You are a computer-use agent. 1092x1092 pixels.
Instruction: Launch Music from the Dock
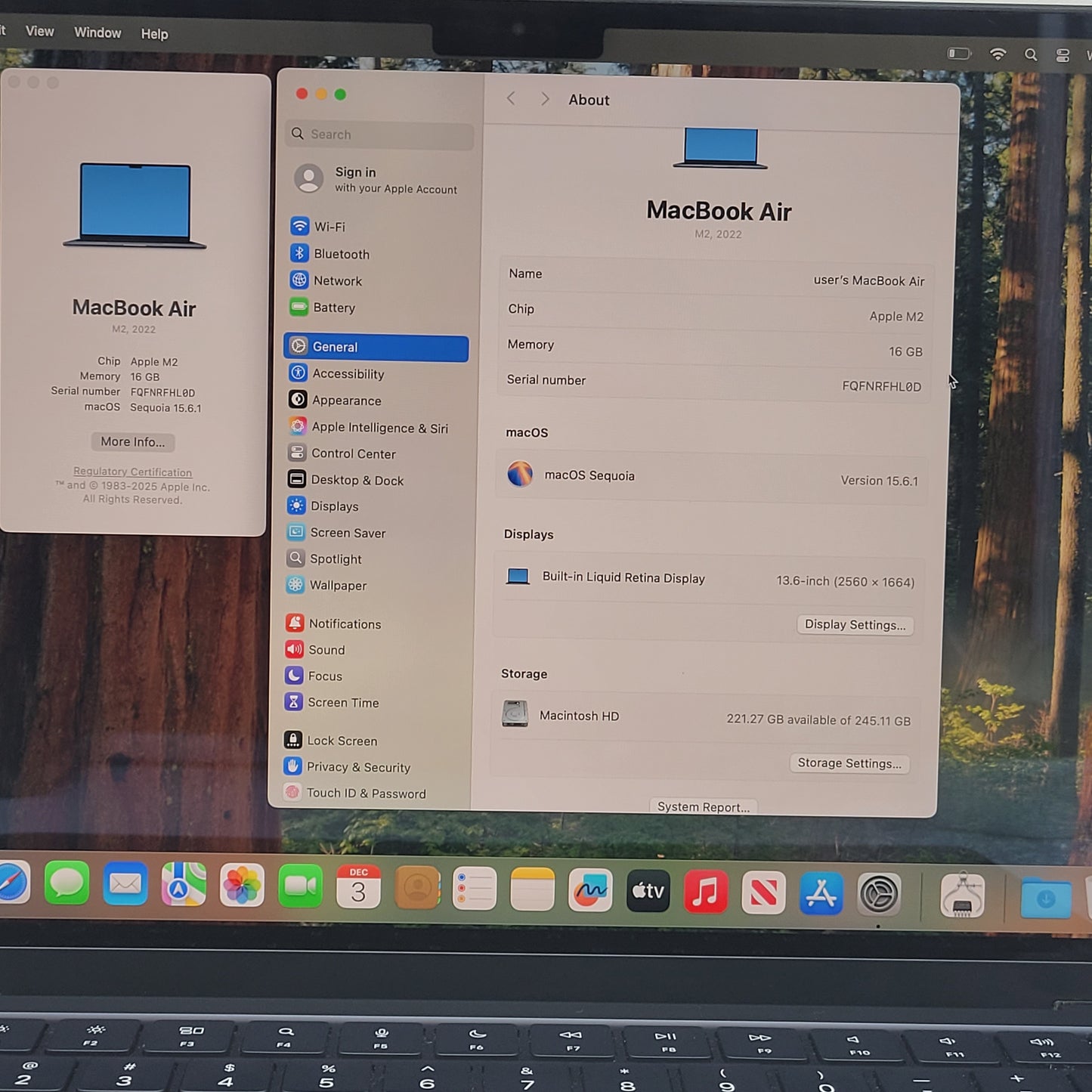tap(704, 892)
